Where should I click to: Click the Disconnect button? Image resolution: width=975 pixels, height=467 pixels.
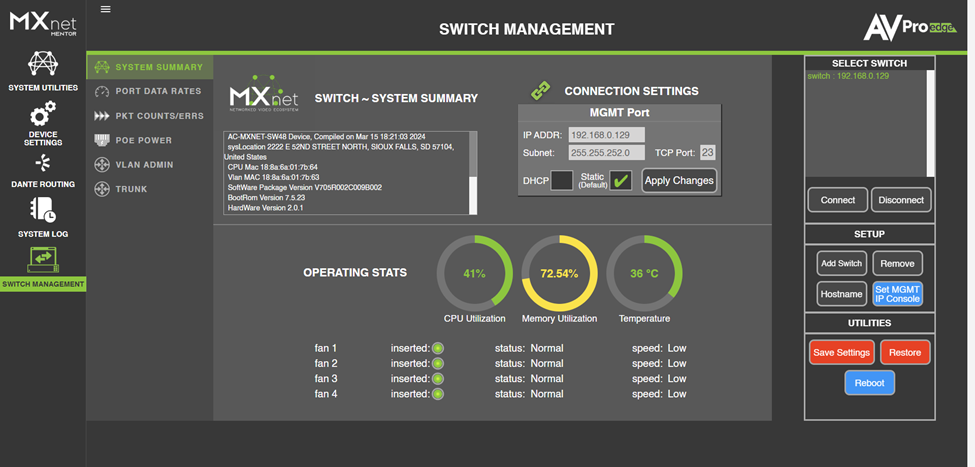click(x=901, y=200)
